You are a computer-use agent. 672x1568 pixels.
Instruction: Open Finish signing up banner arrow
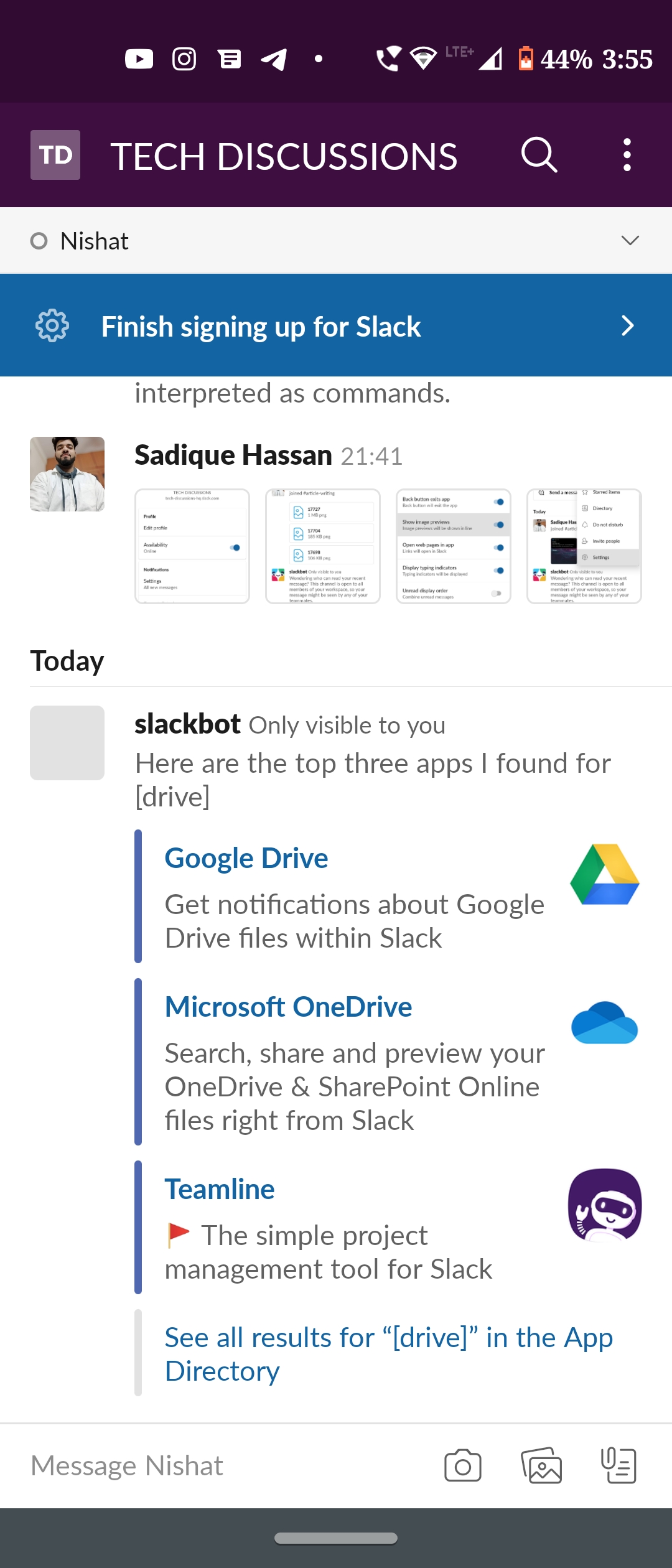[628, 325]
